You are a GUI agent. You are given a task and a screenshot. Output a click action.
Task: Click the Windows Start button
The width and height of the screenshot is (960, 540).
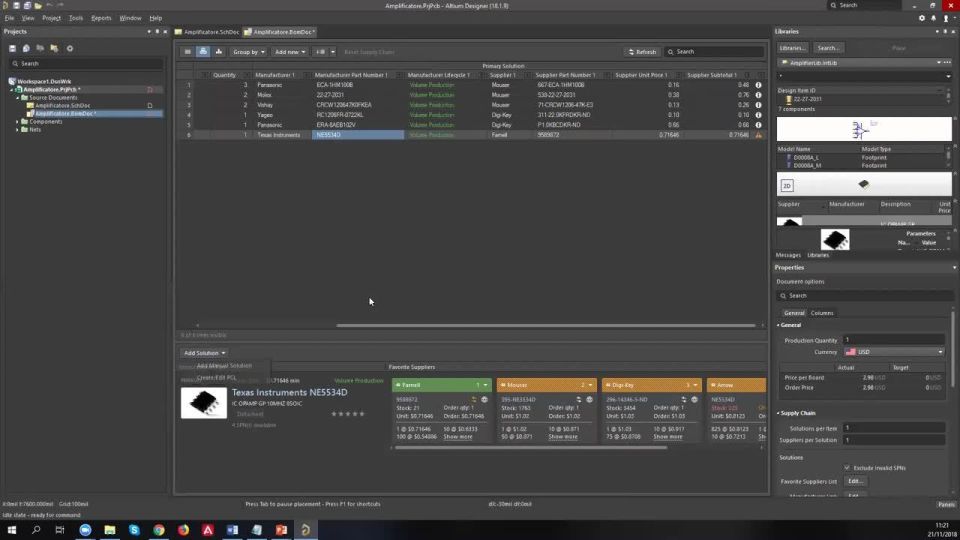click(x=12, y=530)
